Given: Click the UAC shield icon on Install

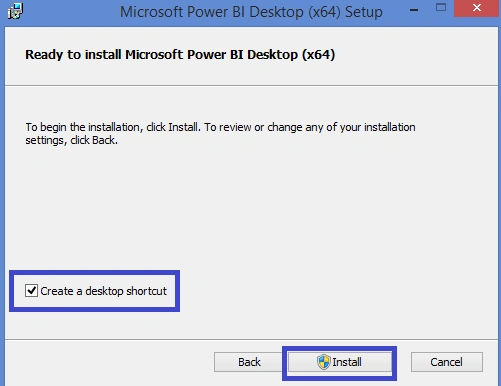Looking at the screenshot, I should [x=323, y=362].
